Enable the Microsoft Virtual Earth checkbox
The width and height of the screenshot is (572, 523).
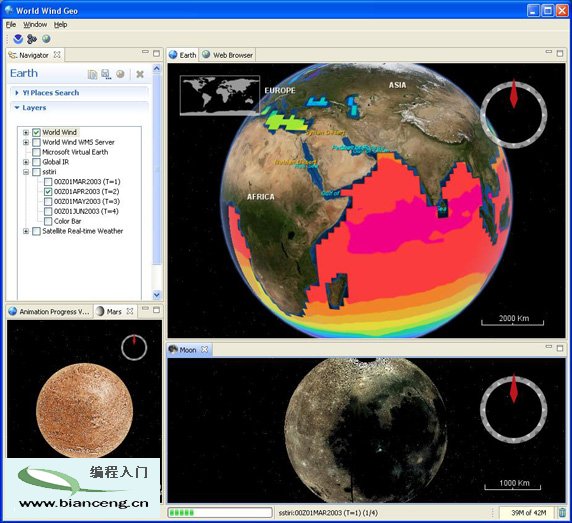[36, 152]
